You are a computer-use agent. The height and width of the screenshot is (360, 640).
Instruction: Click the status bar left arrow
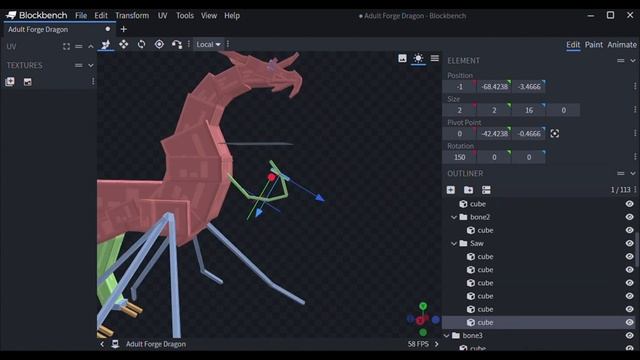click(x=102, y=344)
